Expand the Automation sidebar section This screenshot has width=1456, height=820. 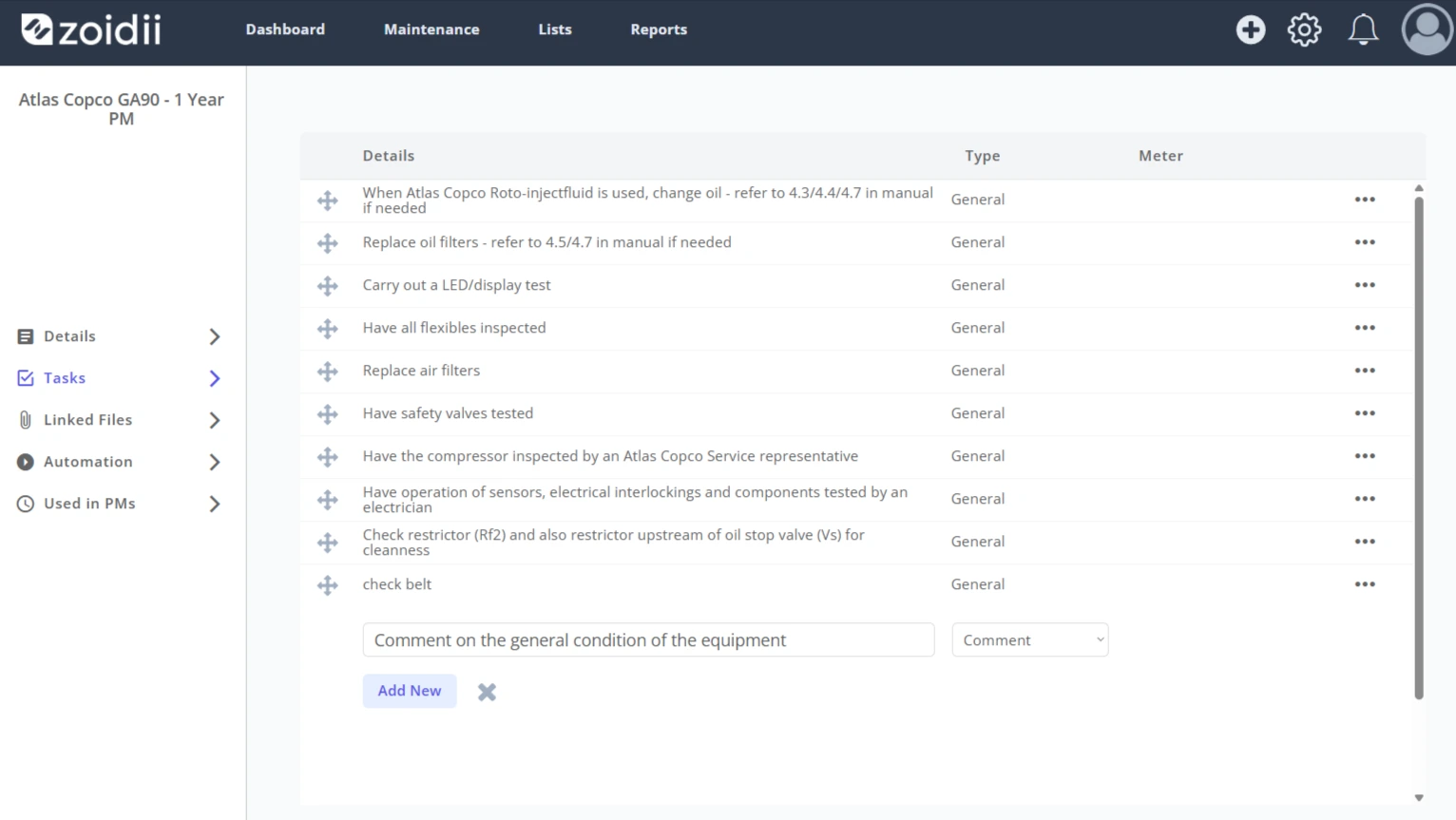(x=215, y=462)
